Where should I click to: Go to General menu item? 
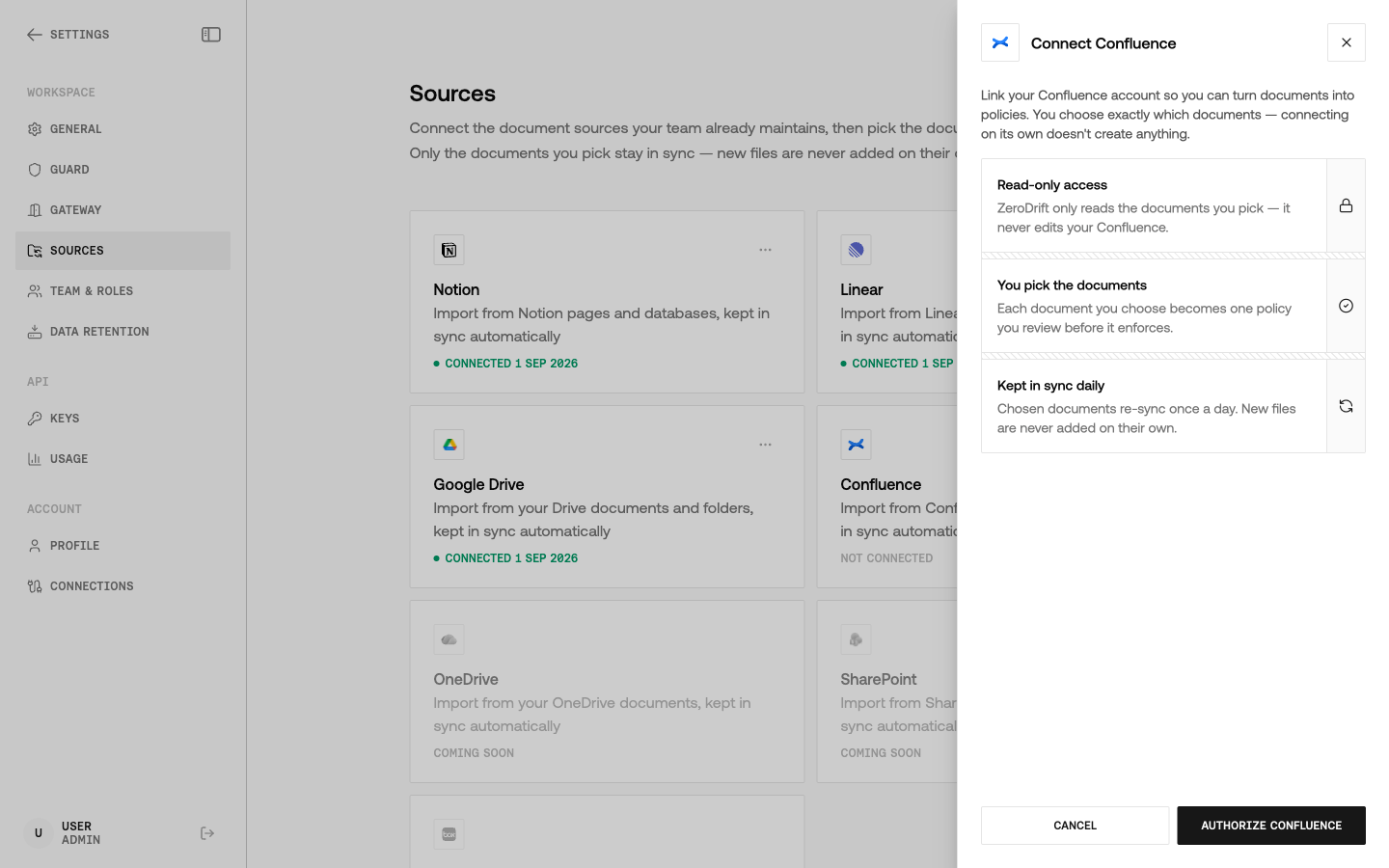[x=123, y=129]
